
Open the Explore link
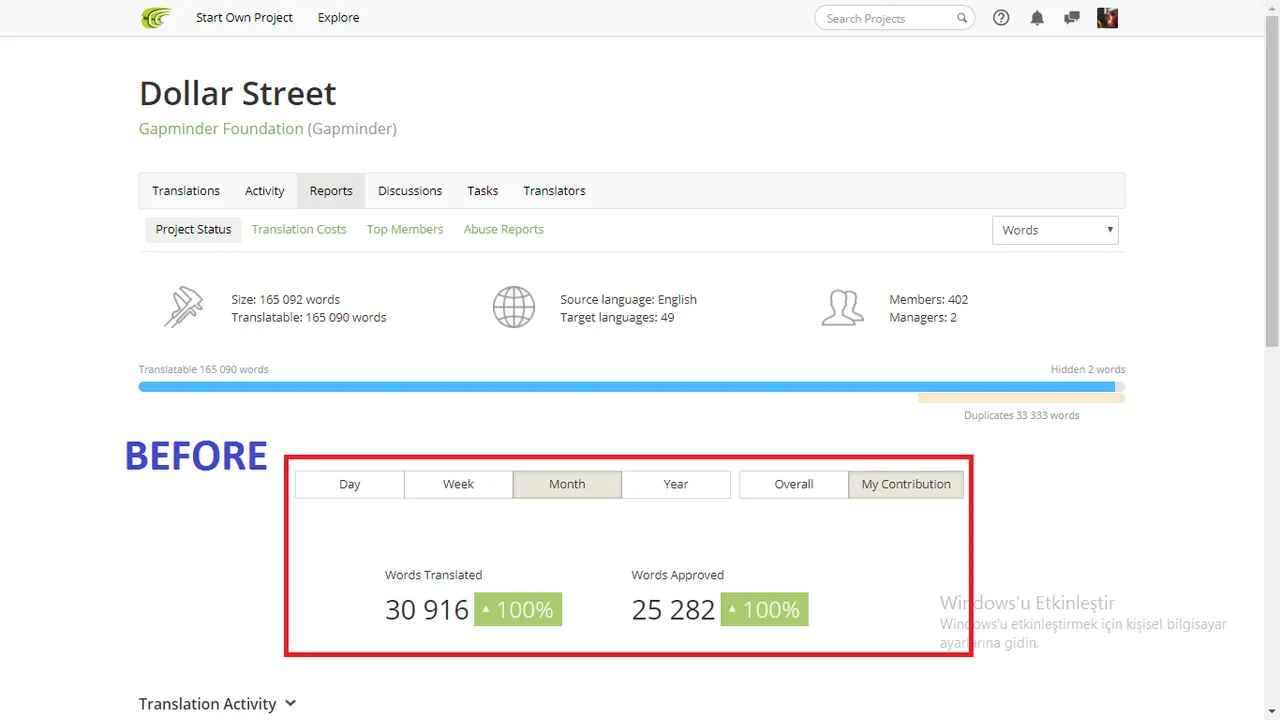click(338, 18)
